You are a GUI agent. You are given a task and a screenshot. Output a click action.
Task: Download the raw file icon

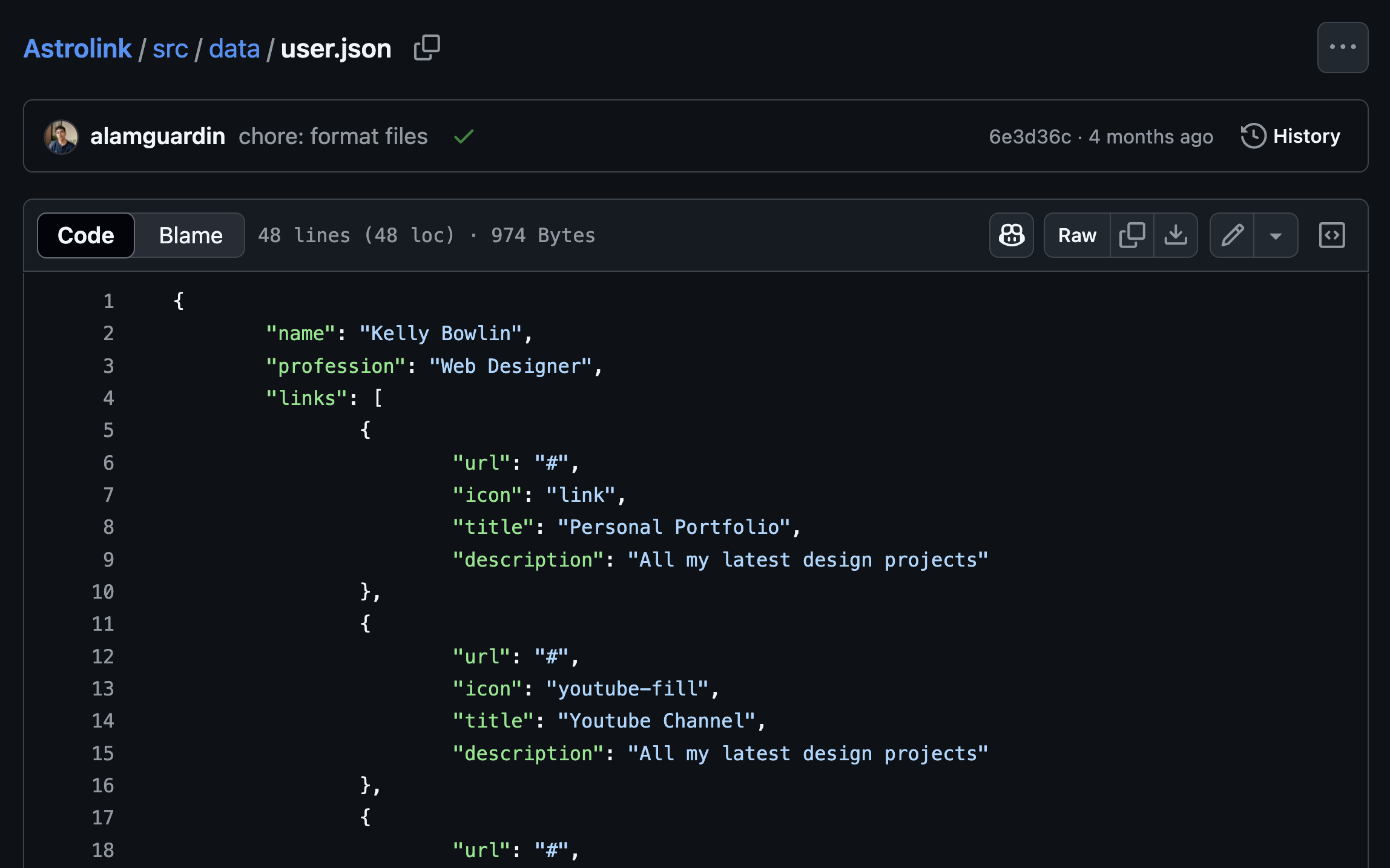coord(1175,235)
